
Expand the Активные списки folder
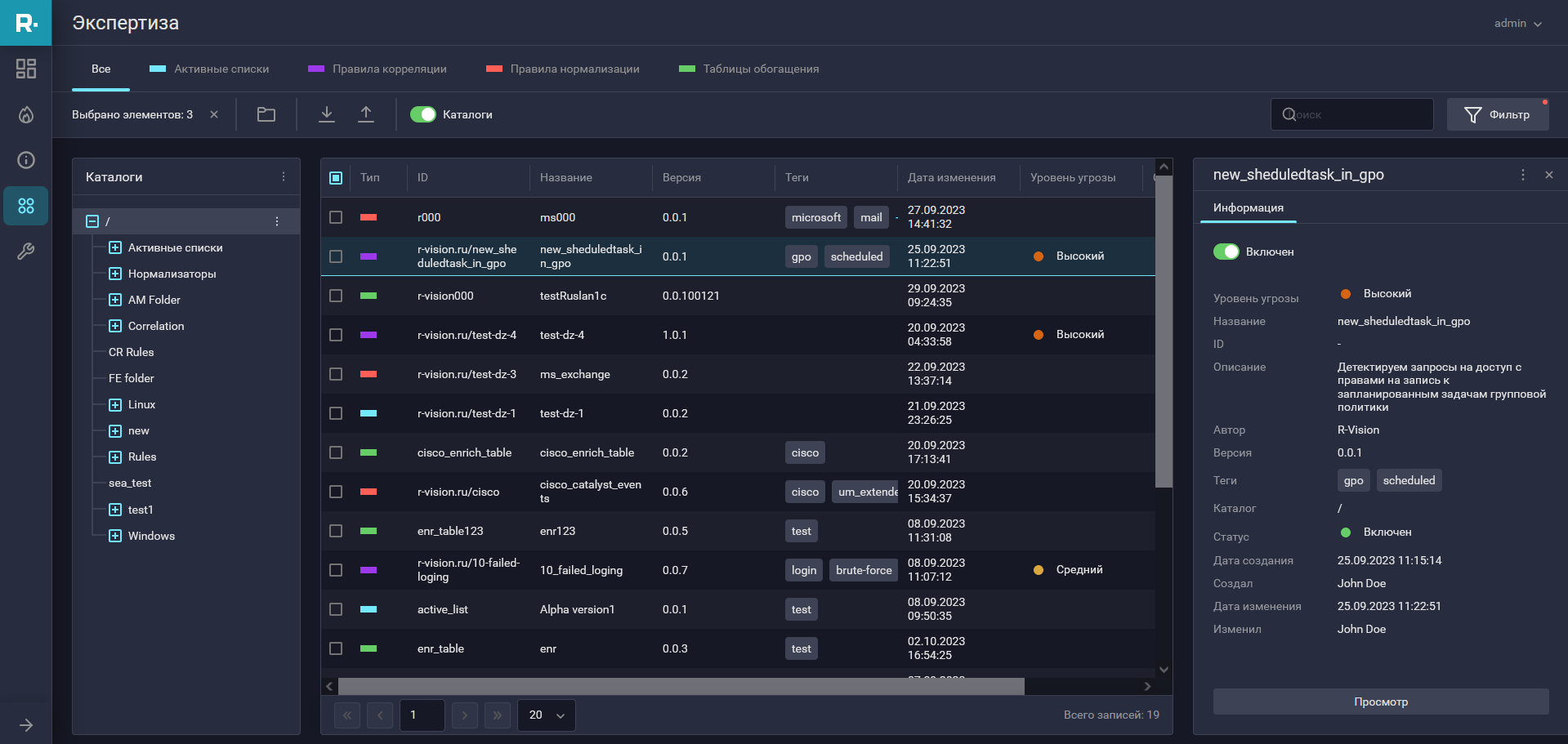[x=115, y=247]
